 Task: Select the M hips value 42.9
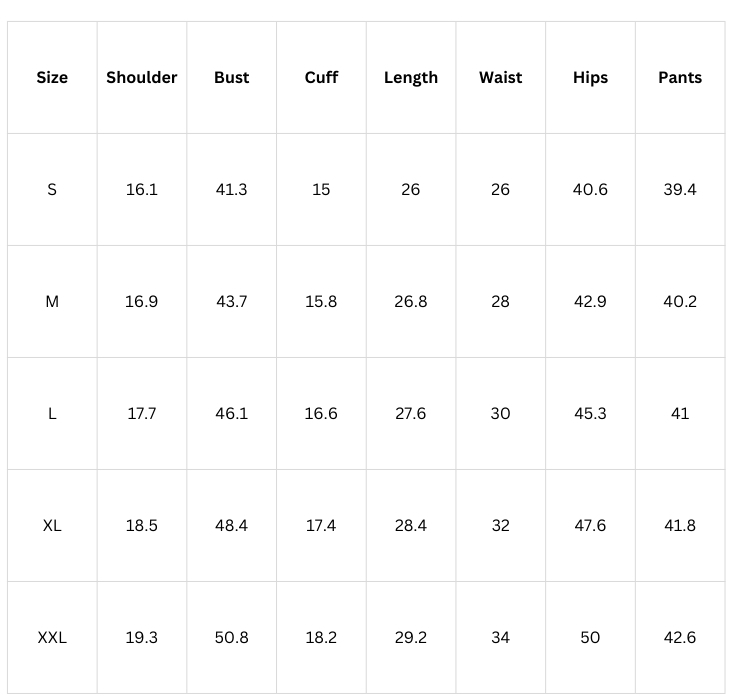(590, 301)
